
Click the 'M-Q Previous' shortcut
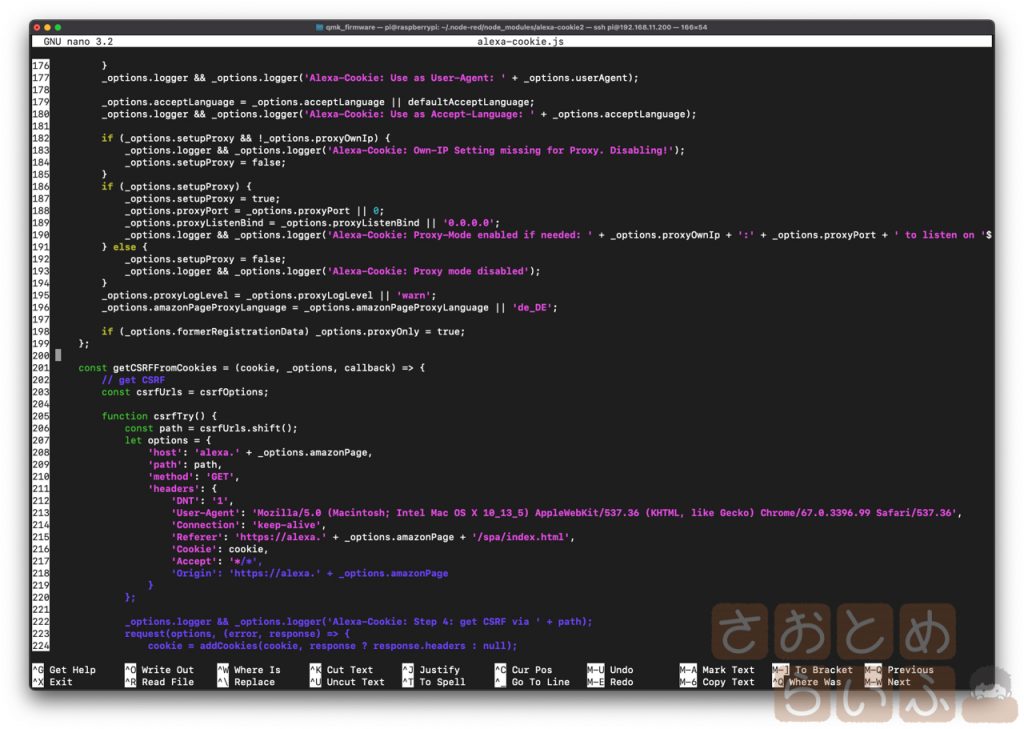pyautogui.click(x=899, y=670)
